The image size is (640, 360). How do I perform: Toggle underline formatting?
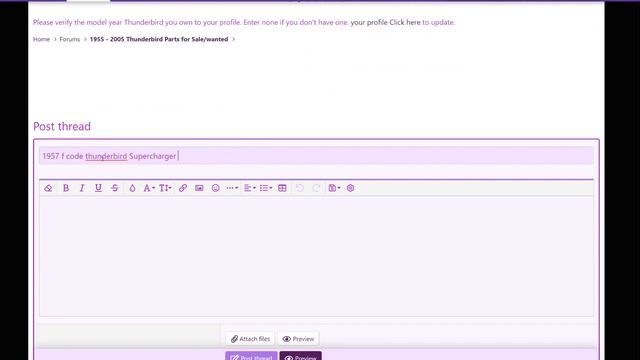[98, 188]
